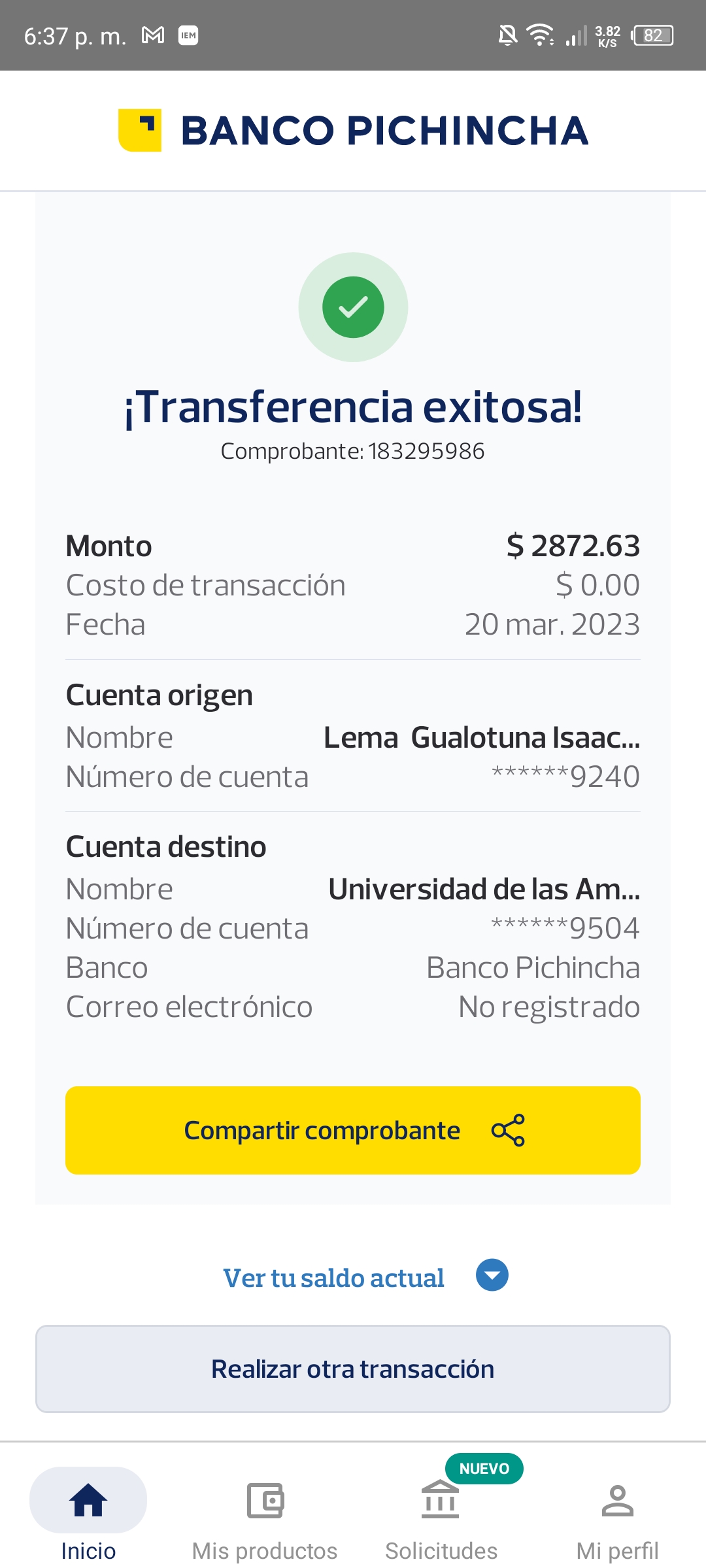Tap the muted bell icon in status bar
706x1568 pixels.
(507, 35)
